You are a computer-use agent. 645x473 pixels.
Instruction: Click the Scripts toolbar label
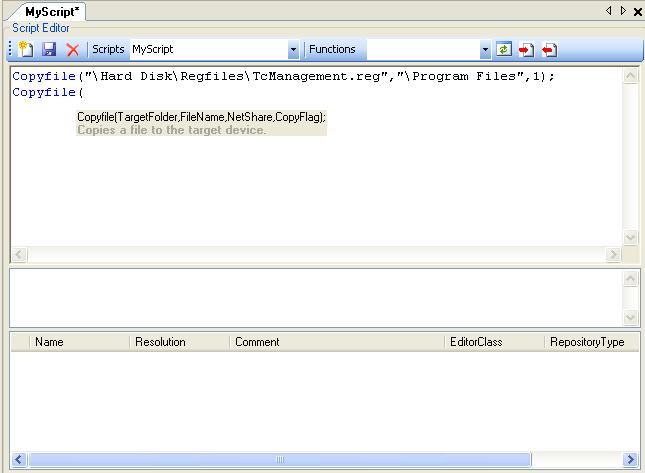108,49
